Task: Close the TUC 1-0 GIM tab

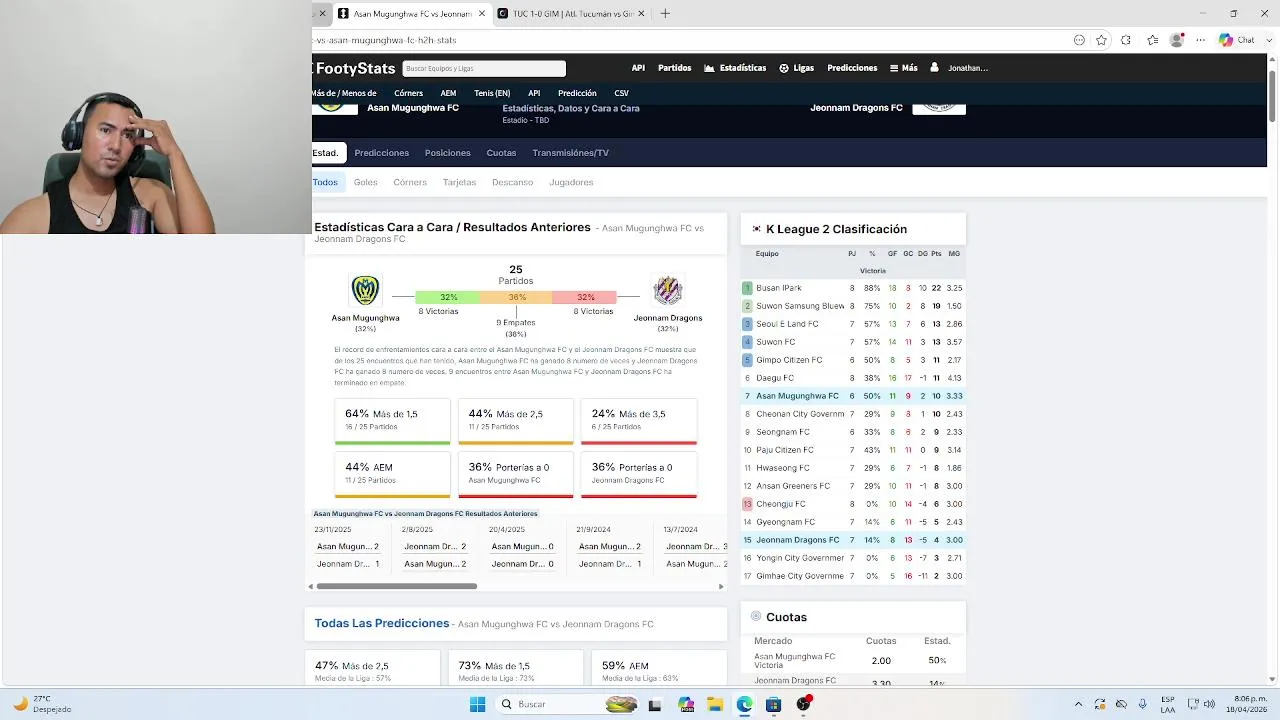Action: click(x=641, y=14)
